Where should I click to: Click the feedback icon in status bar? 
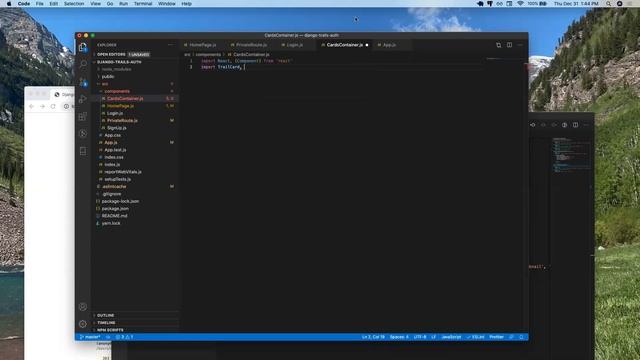coord(511,337)
